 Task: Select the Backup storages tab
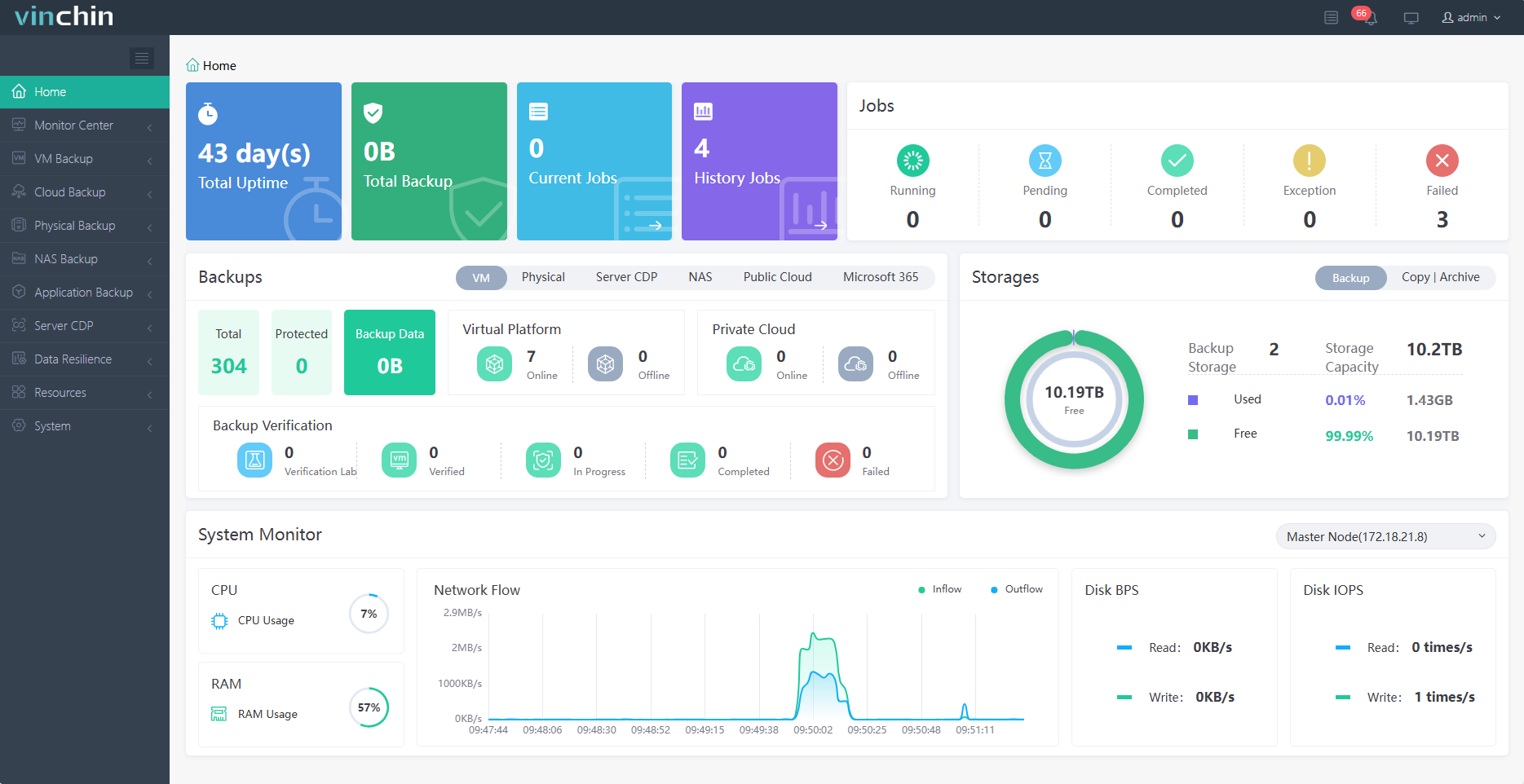click(x=1351, y=278)
